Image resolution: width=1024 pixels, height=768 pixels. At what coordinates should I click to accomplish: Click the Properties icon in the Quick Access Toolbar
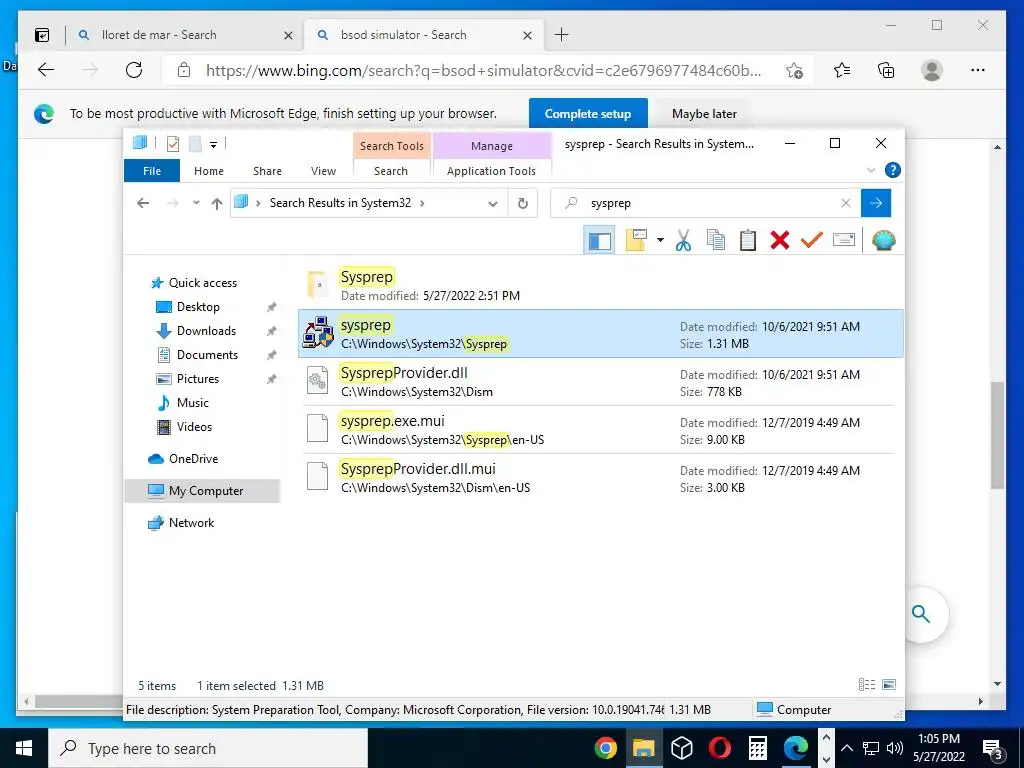172,143
